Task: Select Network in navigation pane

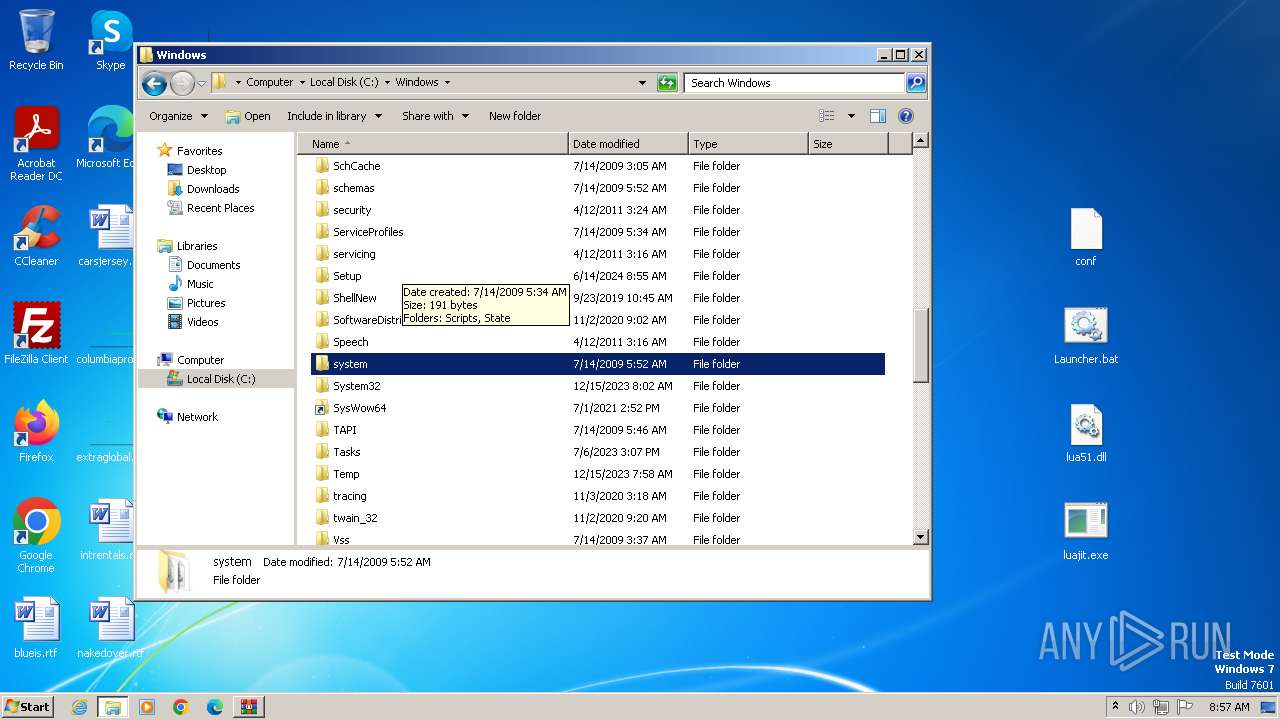Action: (197, 417)
